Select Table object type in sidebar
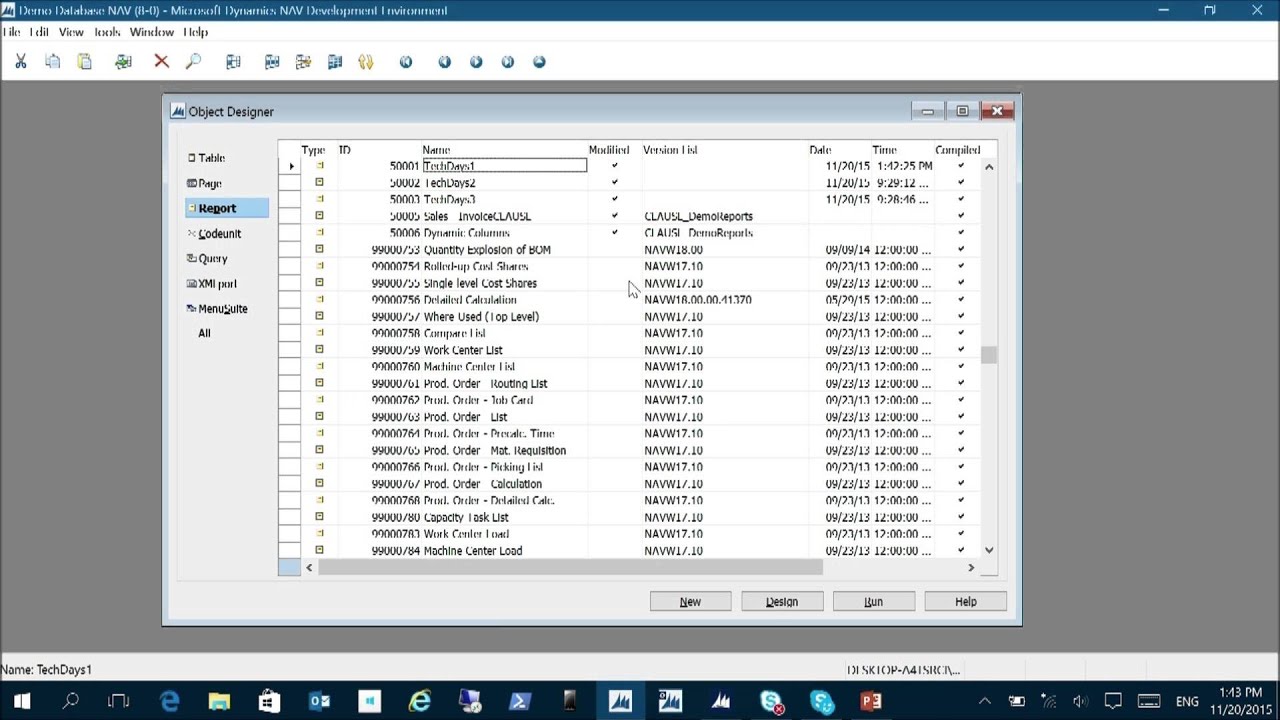 tap(211, 158)
